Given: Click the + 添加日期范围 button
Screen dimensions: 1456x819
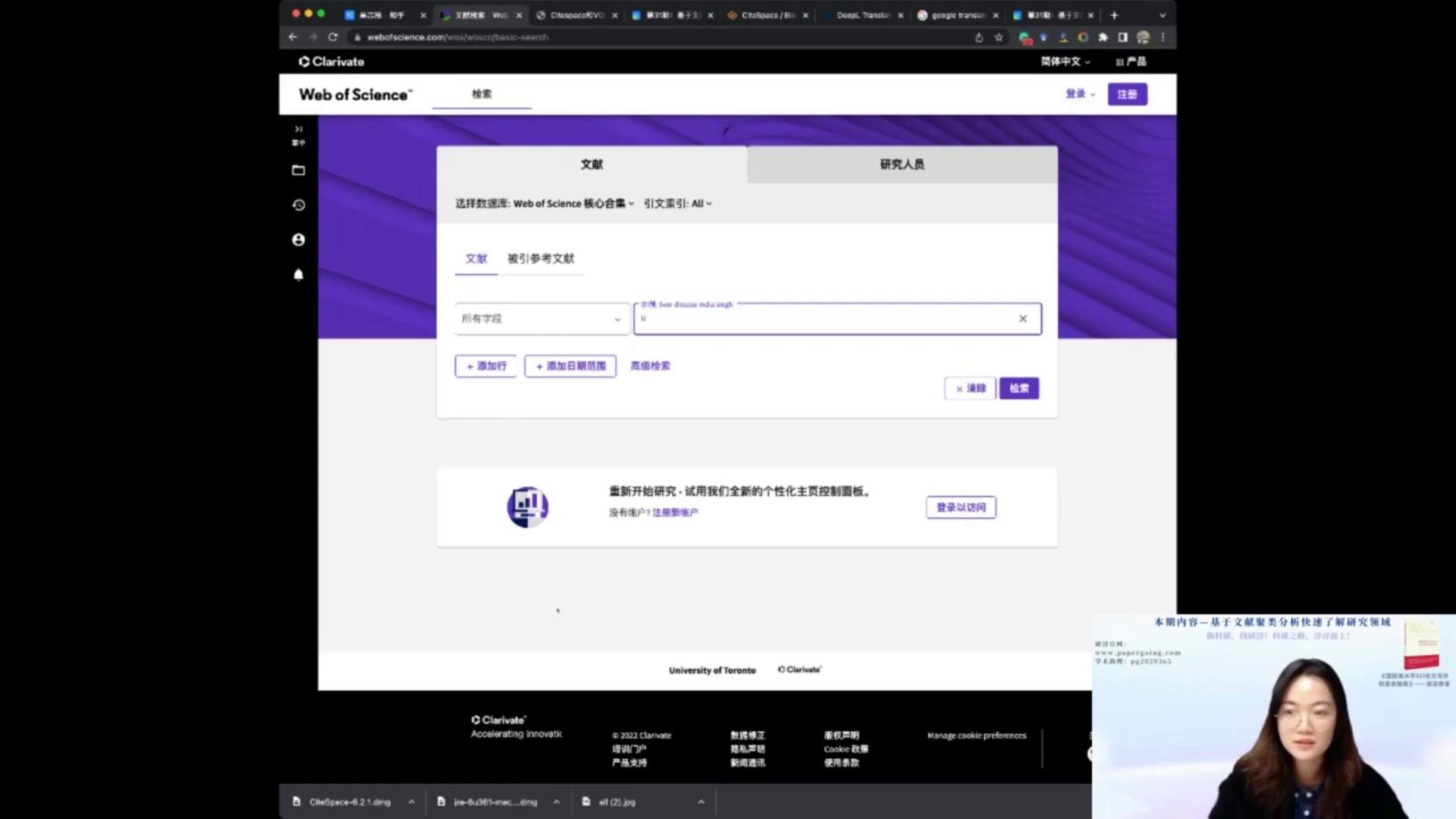Looking at the screenshot, I should click(570, 366).
